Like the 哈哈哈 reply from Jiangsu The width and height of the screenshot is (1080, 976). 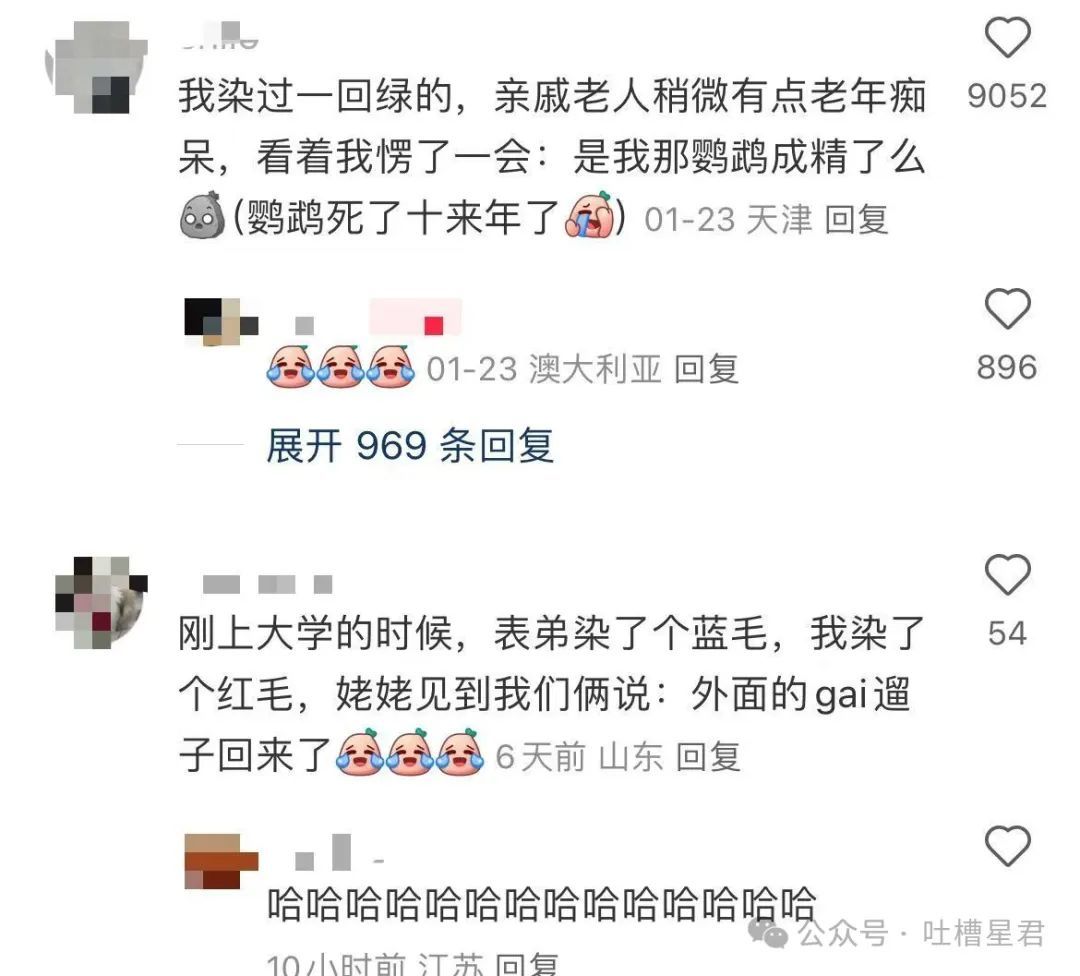click(x=1008, y=845)
